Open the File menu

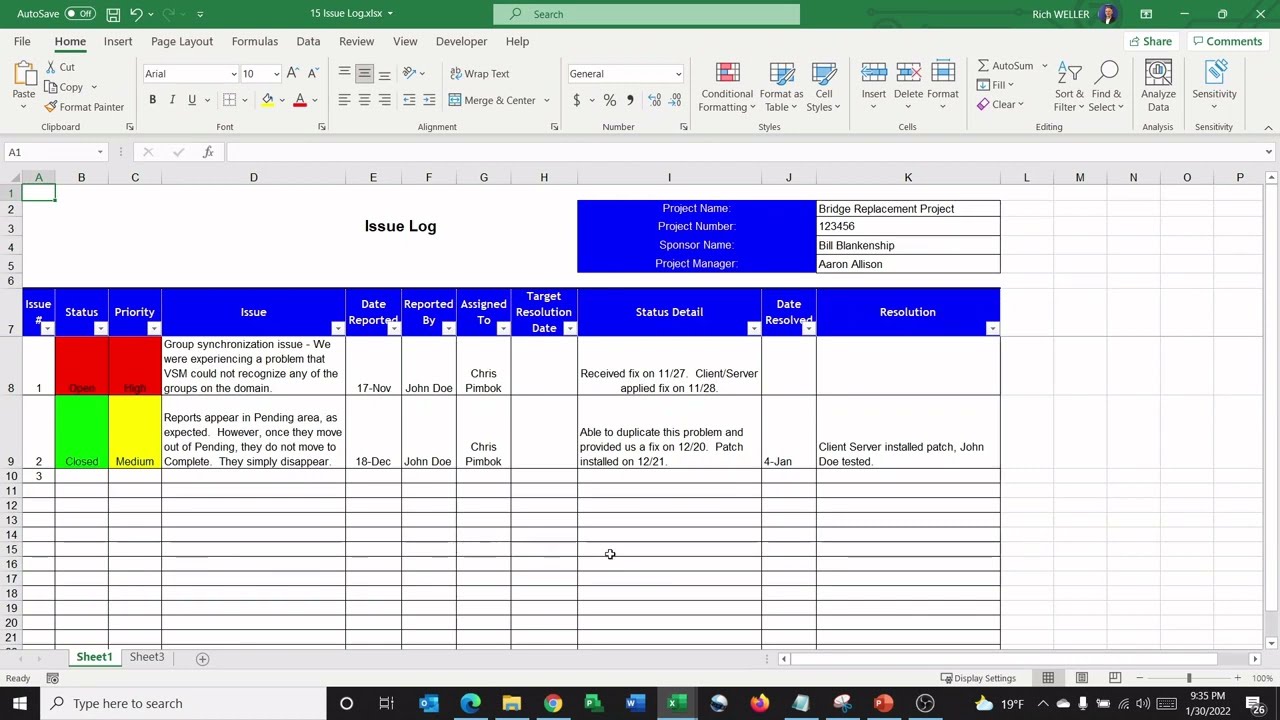point(22,41)
